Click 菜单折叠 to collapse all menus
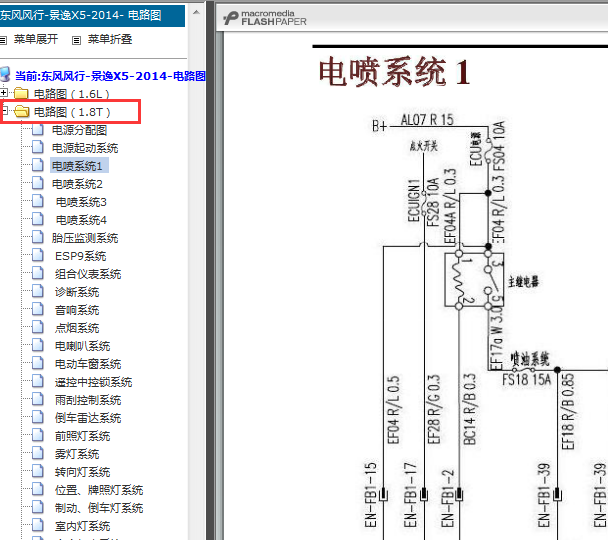This screenshot has height=540, width=608. click(x=110, y=39)
